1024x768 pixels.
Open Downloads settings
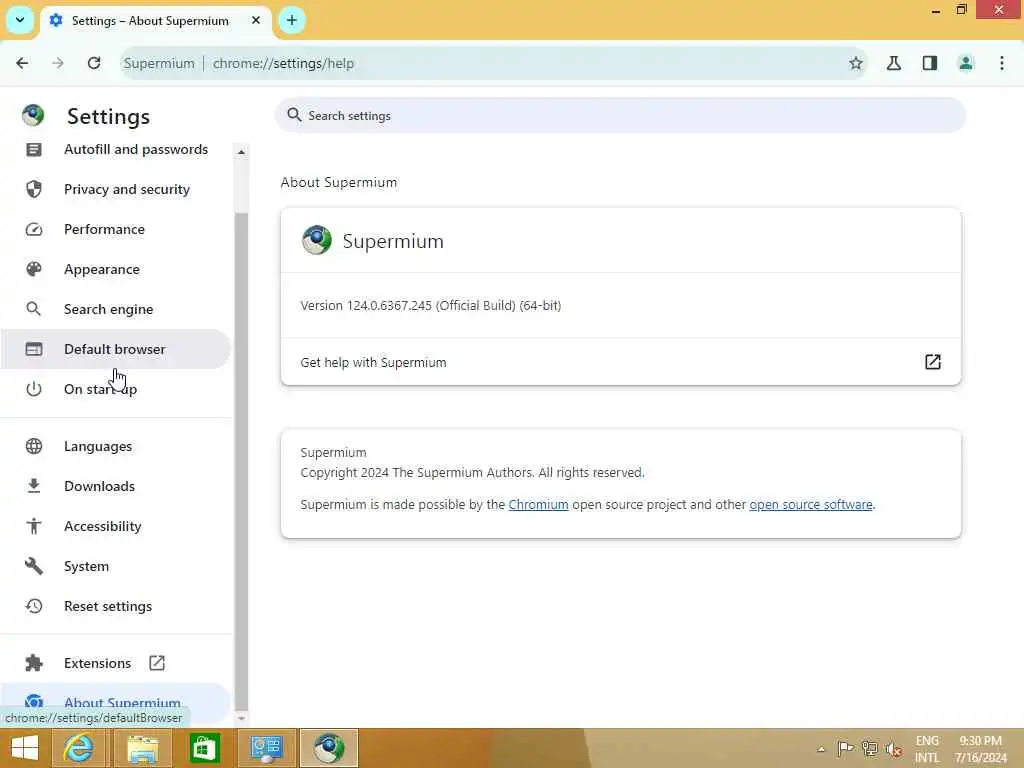116,486
